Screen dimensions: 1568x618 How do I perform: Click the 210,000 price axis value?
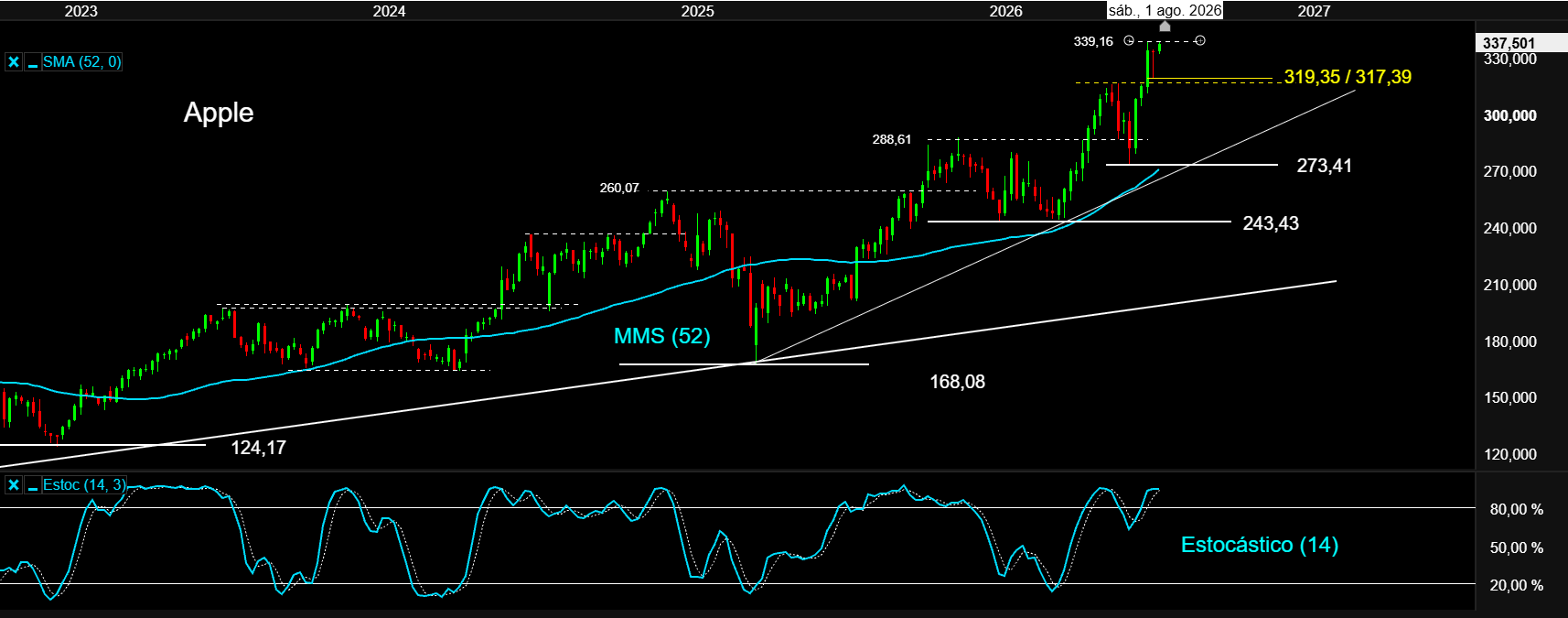click(1509, 286)
